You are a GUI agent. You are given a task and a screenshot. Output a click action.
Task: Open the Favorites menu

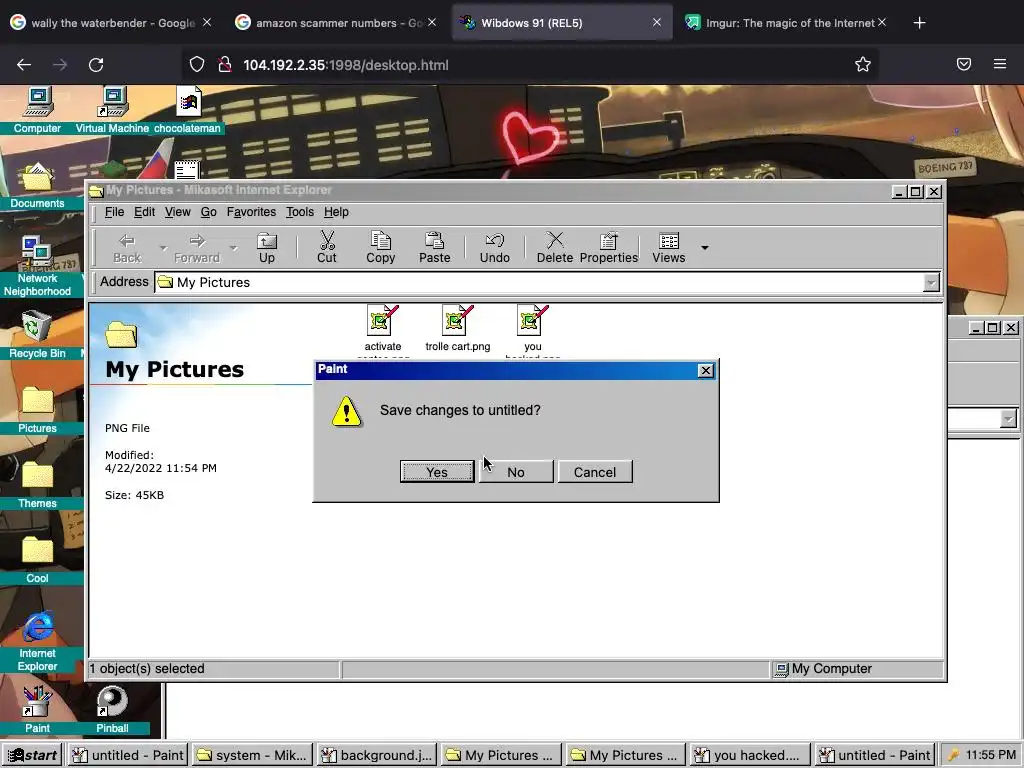tap(251, 212)
